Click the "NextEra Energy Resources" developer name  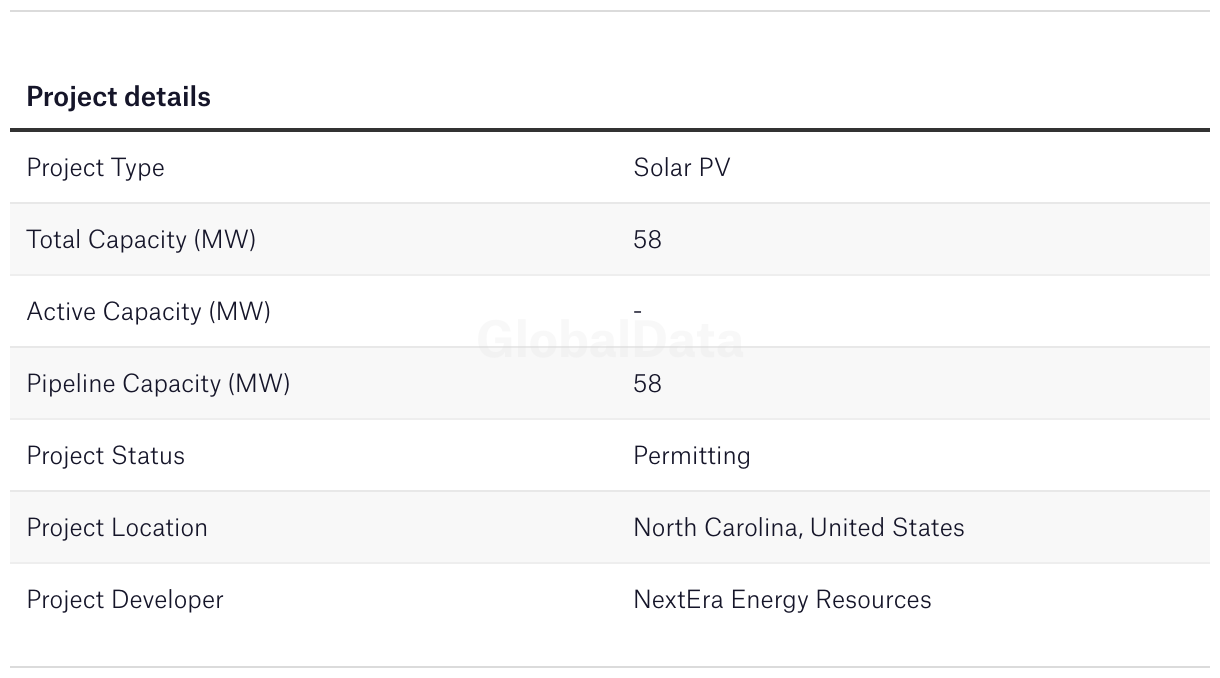[x=782, y=600]
